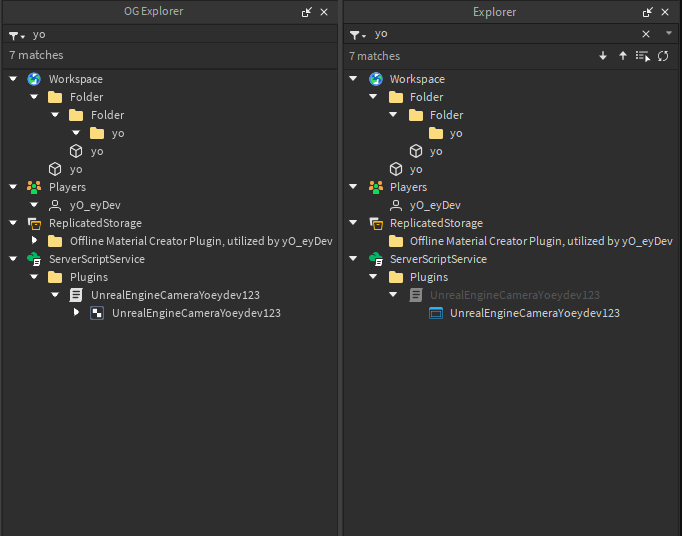Image resolution: width=682 pixels, height=536 pixels.
Task: Expand Offline Material Creator Plugin folder in OG Explorer
Action: pyautogui.click(x=34, y=240)
